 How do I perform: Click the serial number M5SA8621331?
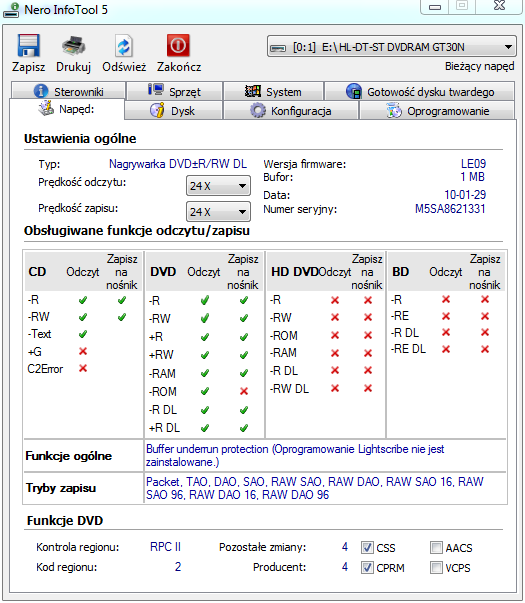450,209
